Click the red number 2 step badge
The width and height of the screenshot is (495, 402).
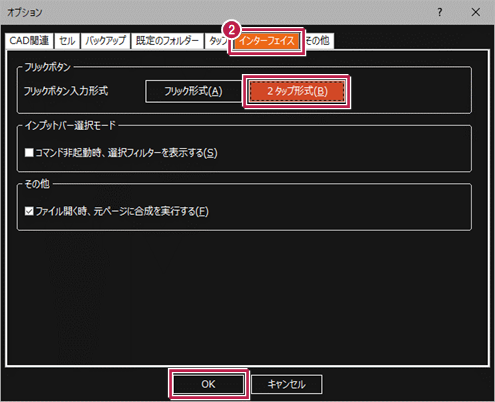[x=231, y=30]
